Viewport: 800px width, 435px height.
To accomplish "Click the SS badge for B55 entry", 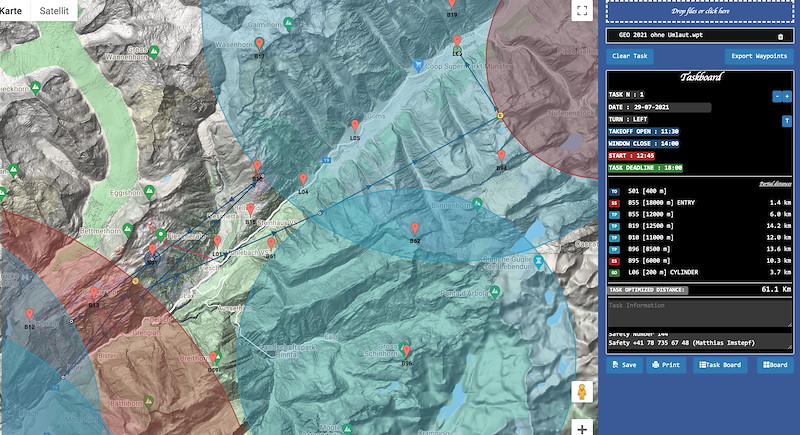I will tap(614, 203).
